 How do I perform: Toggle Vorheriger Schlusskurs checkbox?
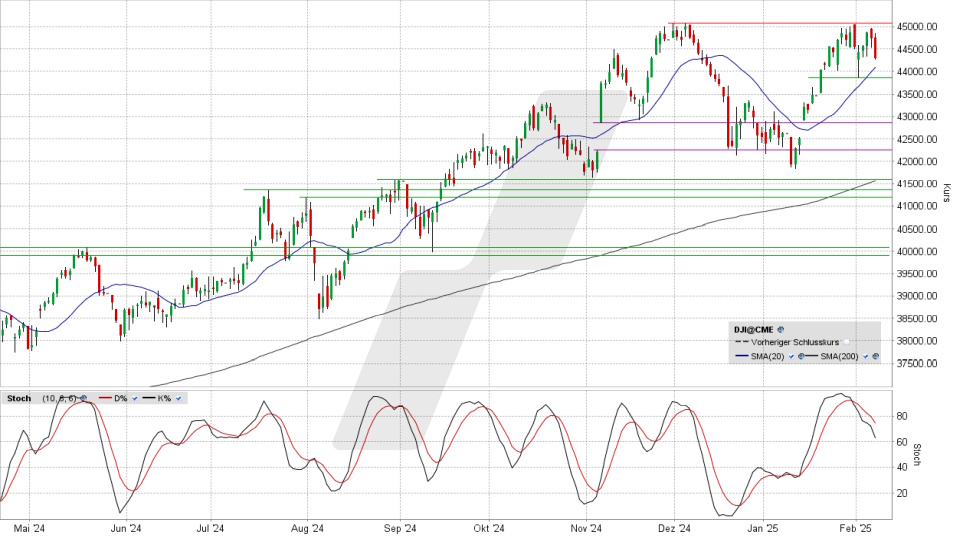point(846,342)
